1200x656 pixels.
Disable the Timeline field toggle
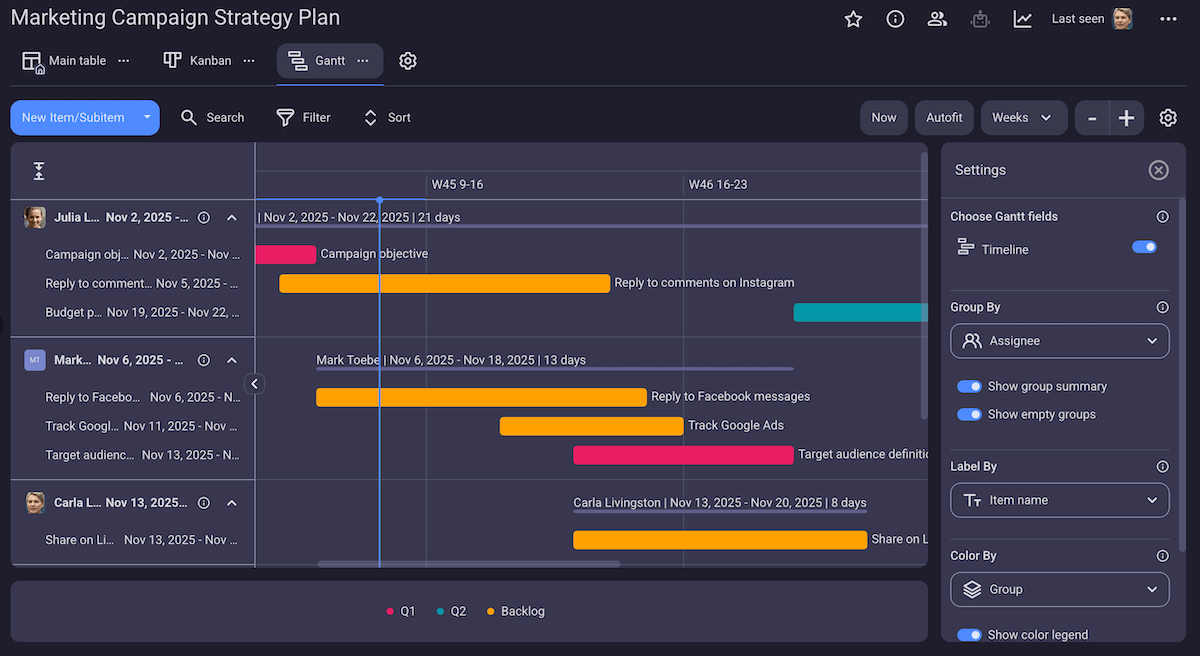tap(1144, 247)
